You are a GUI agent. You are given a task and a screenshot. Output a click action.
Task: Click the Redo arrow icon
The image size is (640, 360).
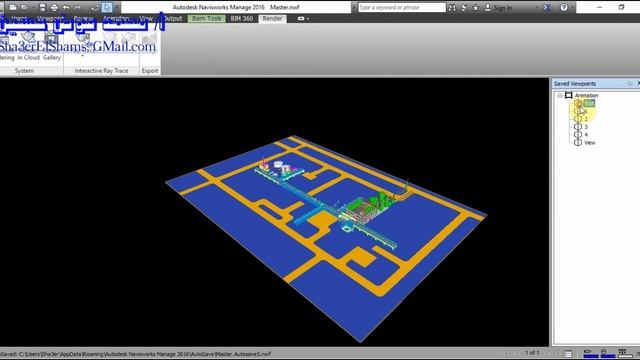click(x=78, y=7)
